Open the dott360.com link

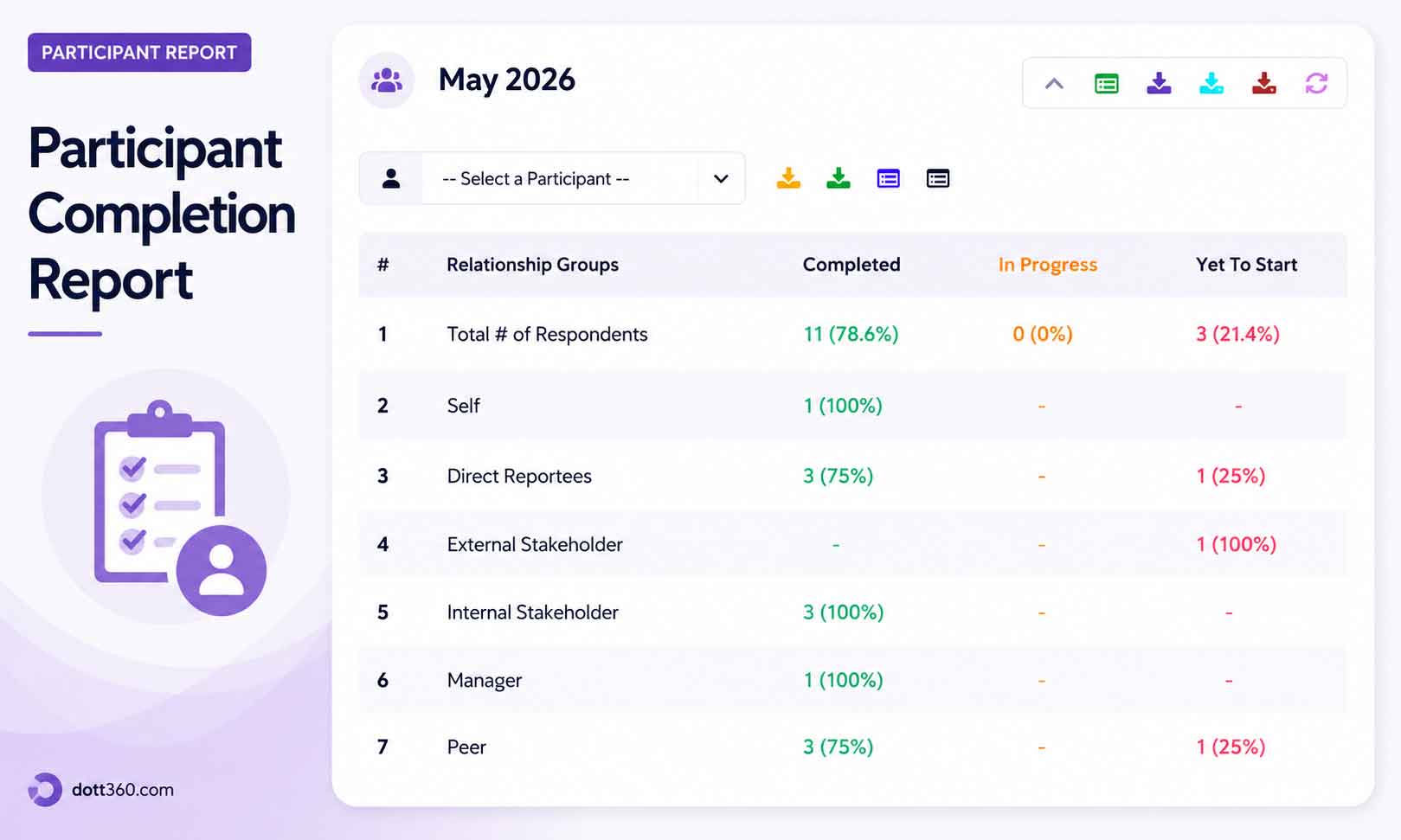tap(122, 790)
